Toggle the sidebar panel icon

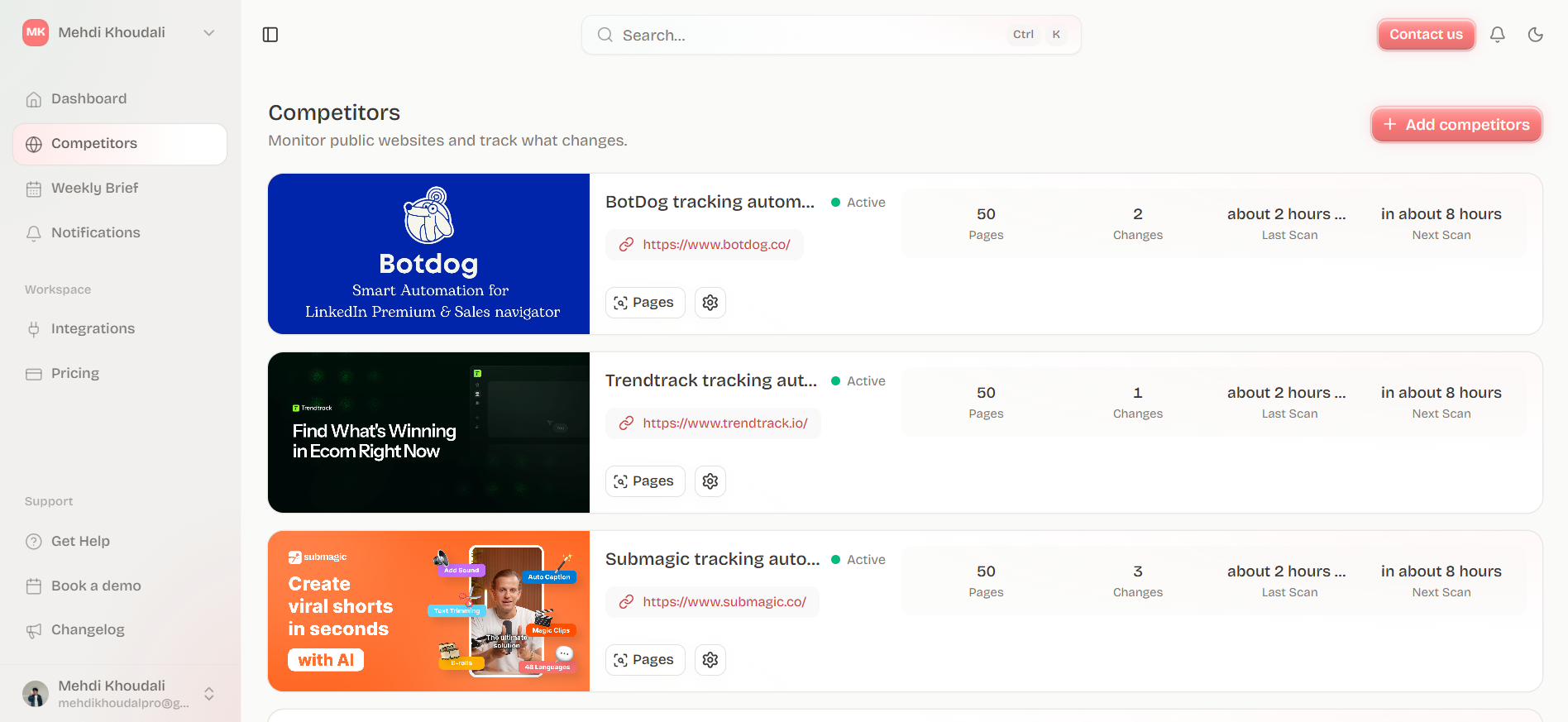(x=270, y=35)
